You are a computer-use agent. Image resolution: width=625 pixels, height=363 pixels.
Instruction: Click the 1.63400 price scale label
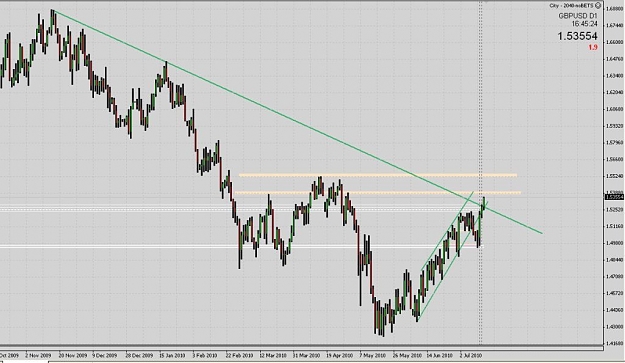click(x=614, y=75)
